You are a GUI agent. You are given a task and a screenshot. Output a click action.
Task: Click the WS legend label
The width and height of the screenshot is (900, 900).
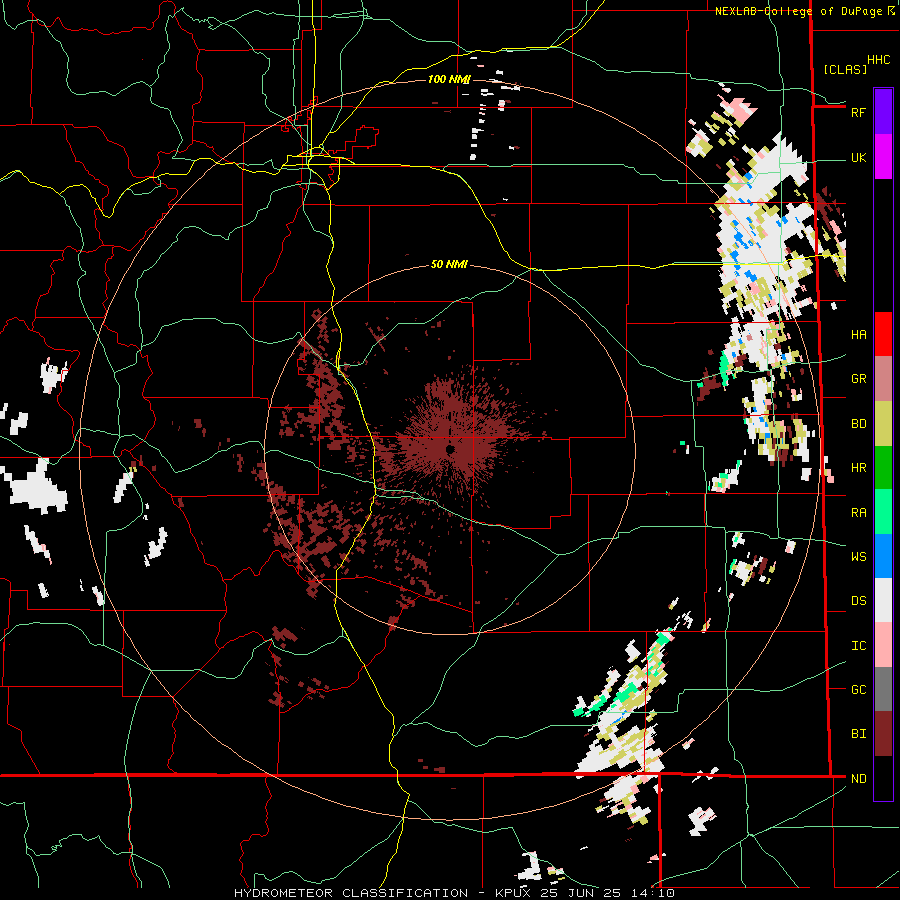pos(858,556)
